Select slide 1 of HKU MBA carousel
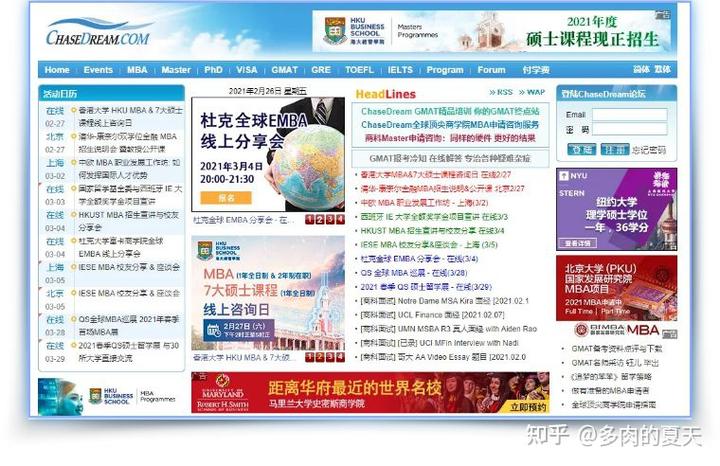Viewport: 720px width, 466px height. point(310,357)
